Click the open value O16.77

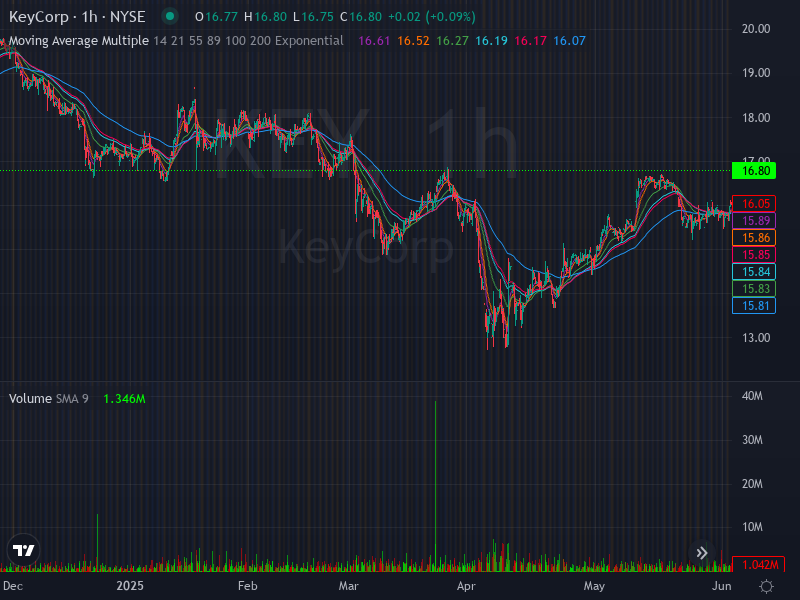click(216, 17)
